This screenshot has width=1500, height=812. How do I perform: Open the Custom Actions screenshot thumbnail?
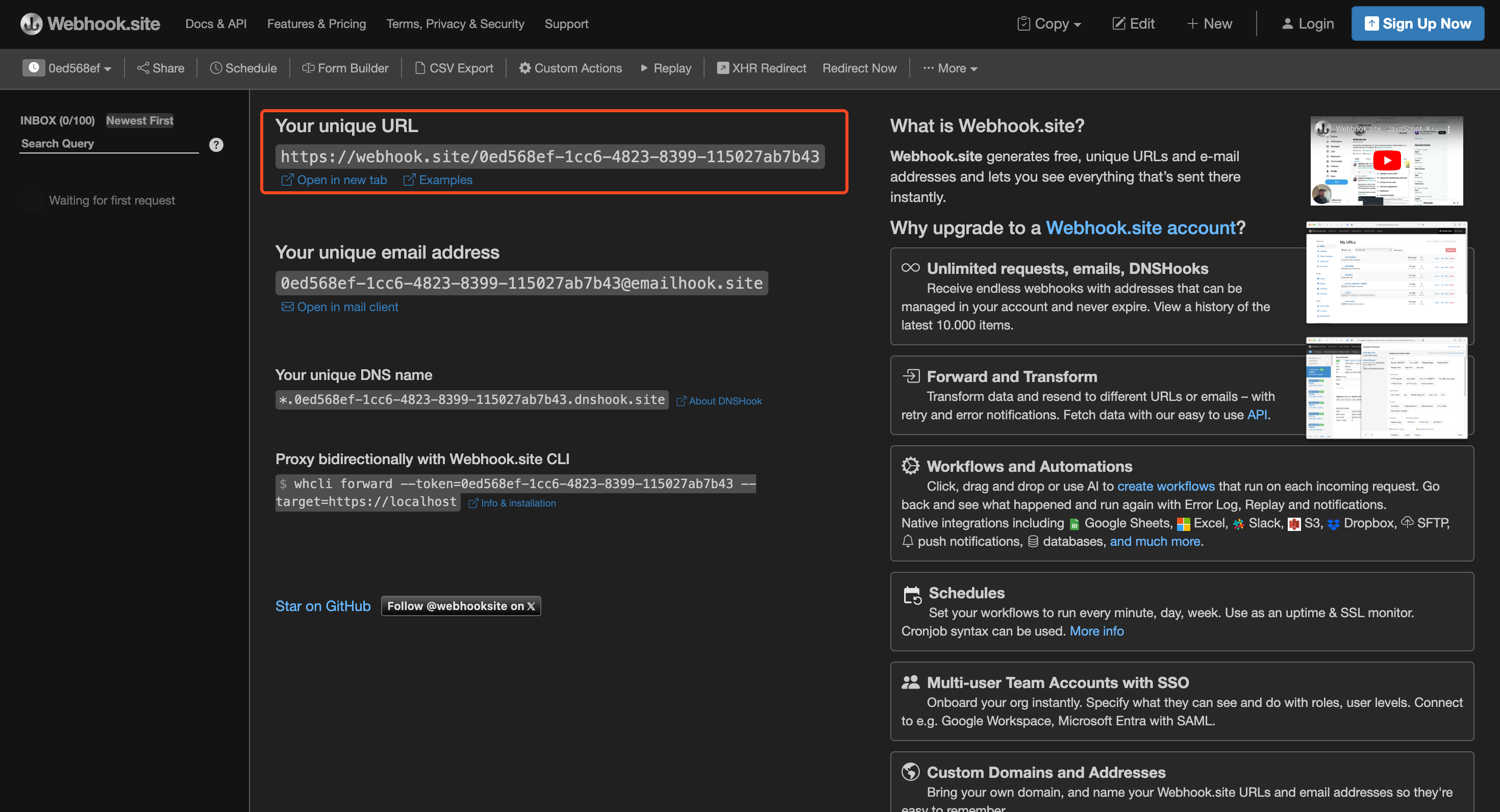[1386, 388]
